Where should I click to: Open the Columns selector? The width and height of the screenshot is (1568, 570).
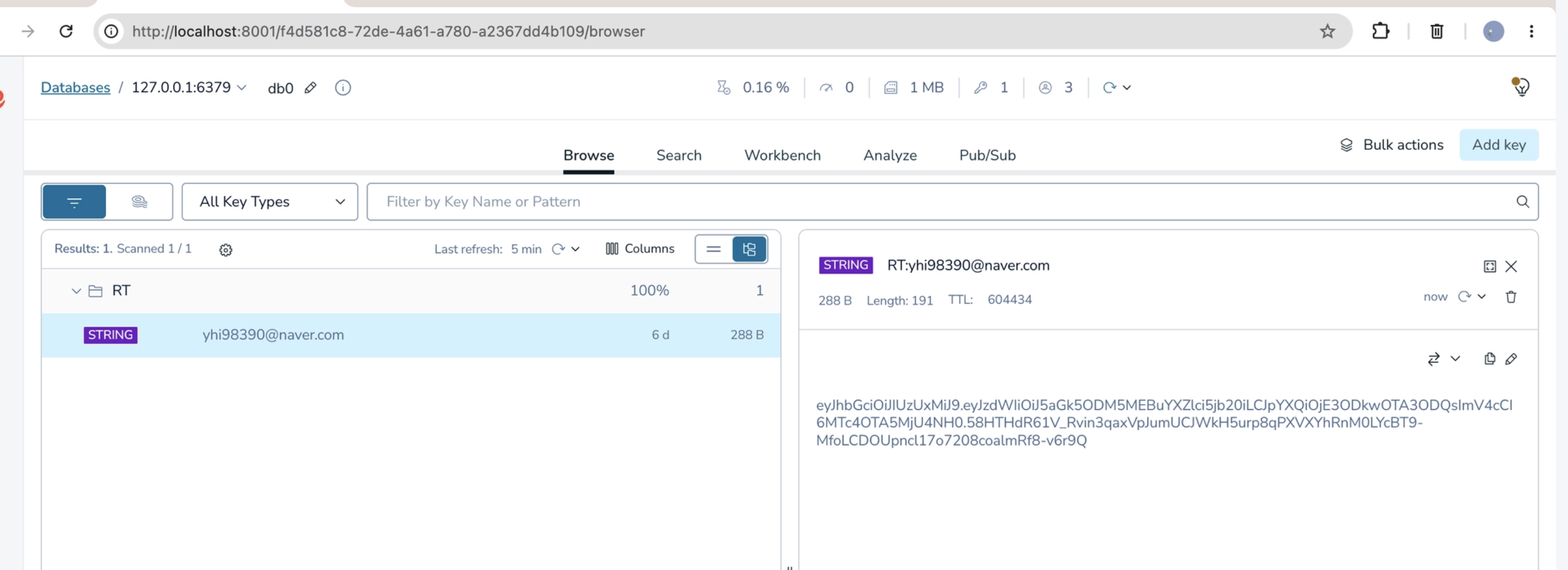(x=640, y=249)
